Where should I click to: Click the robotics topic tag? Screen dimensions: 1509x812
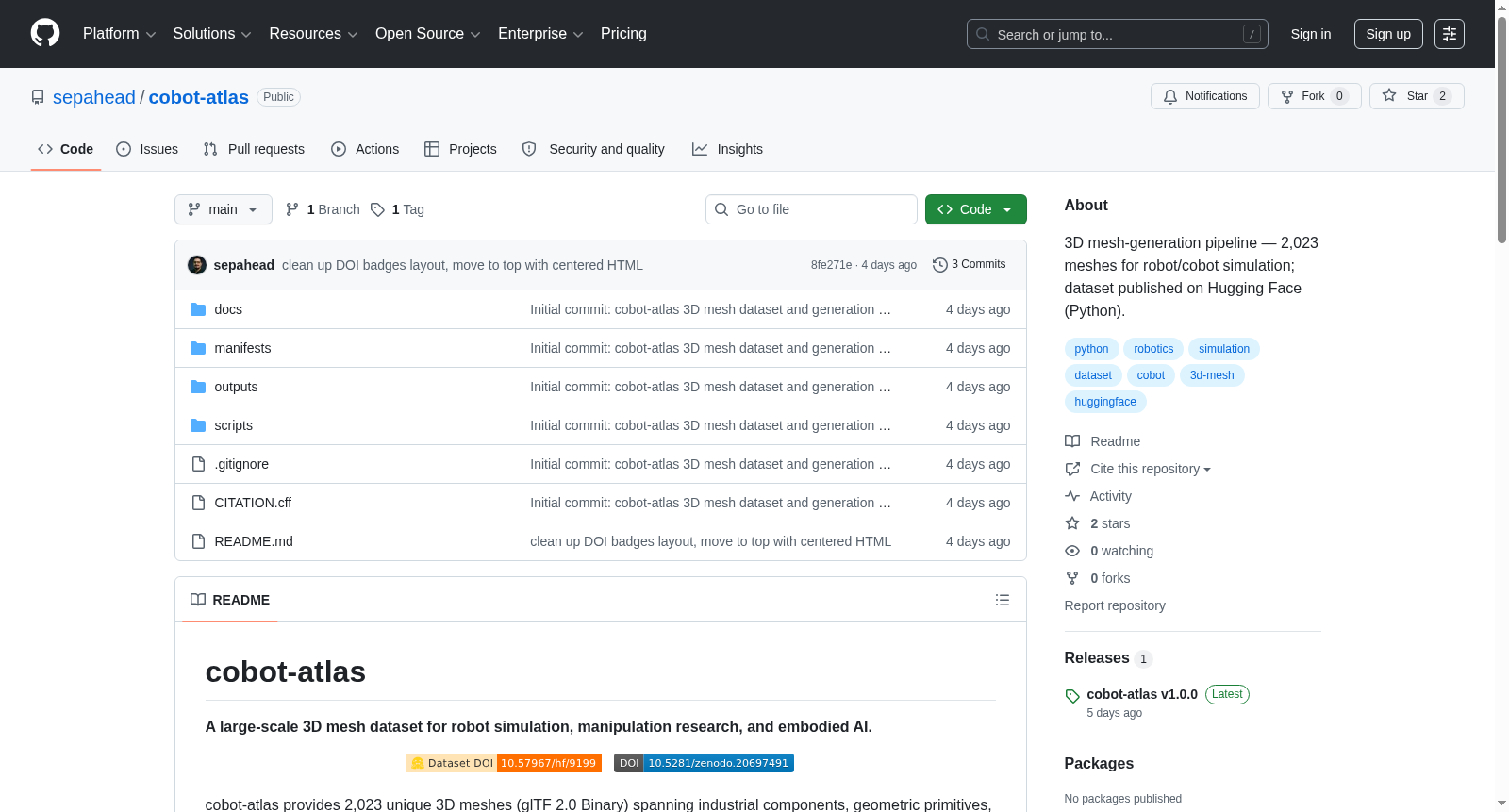1153,349
